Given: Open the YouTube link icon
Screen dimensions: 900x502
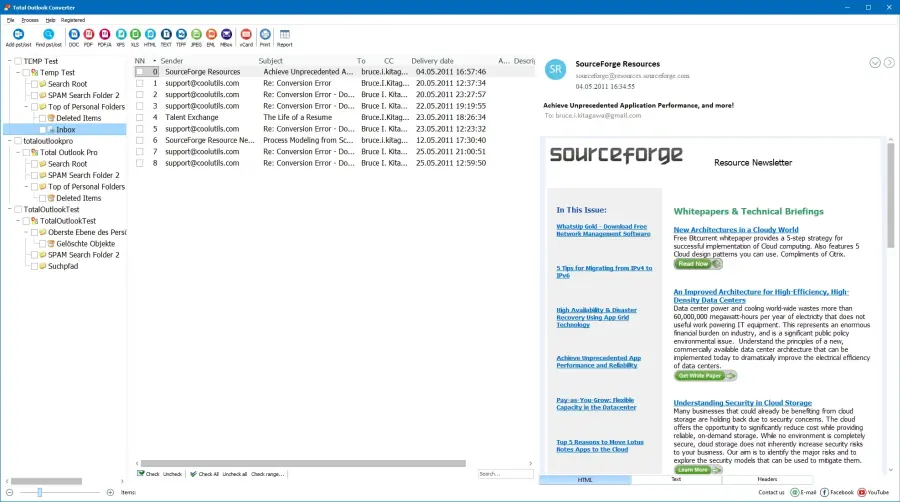Looking at the screenshot, I should click(x=862, y=492).
